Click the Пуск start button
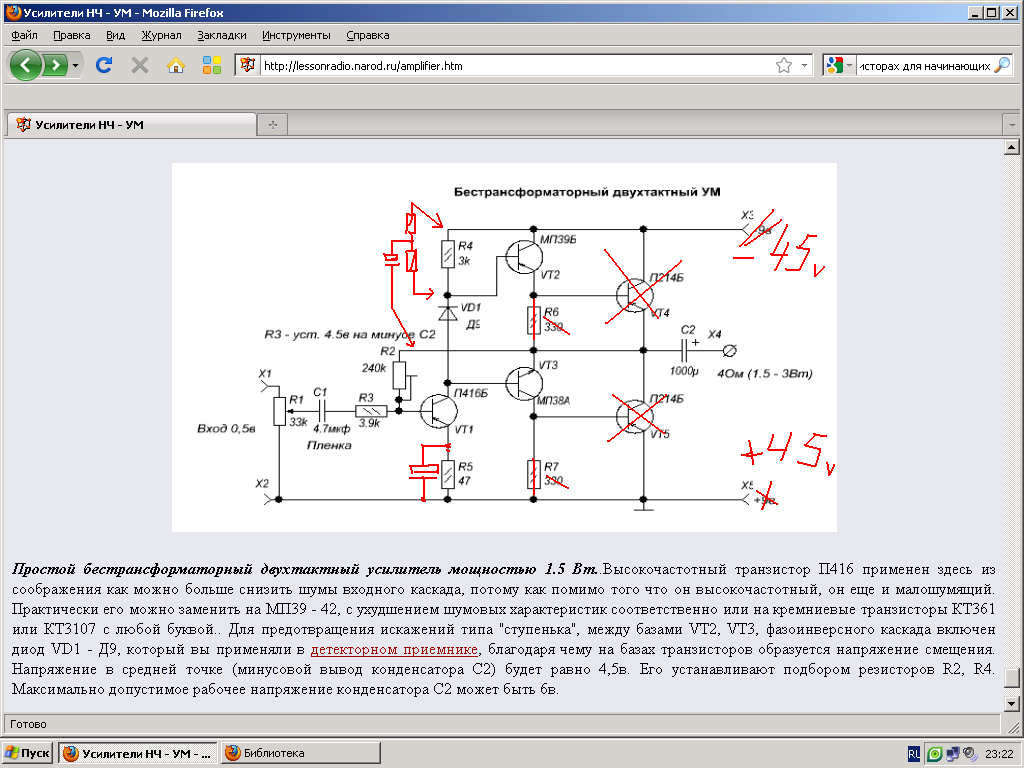1024x768 pixels. click(28, 753)
